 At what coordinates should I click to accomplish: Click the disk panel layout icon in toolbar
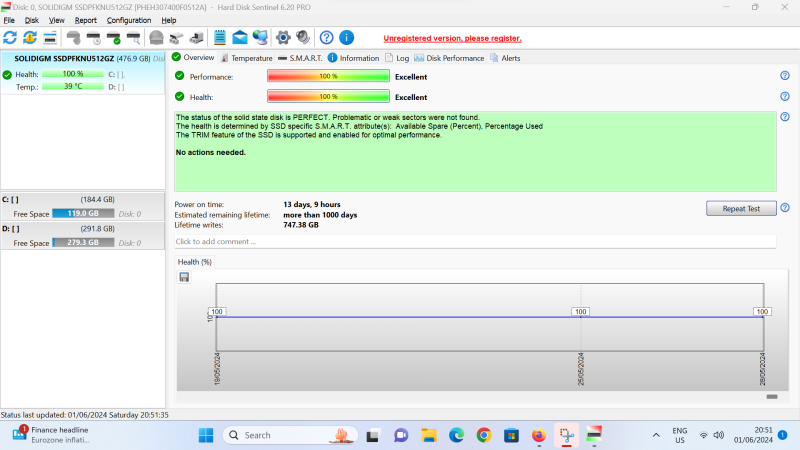click(x=50, y=37)
